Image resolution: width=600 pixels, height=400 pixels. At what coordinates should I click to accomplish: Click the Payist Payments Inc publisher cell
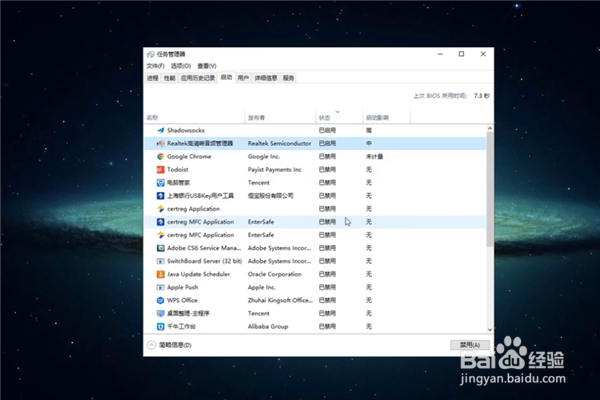(x=274, y=170)
